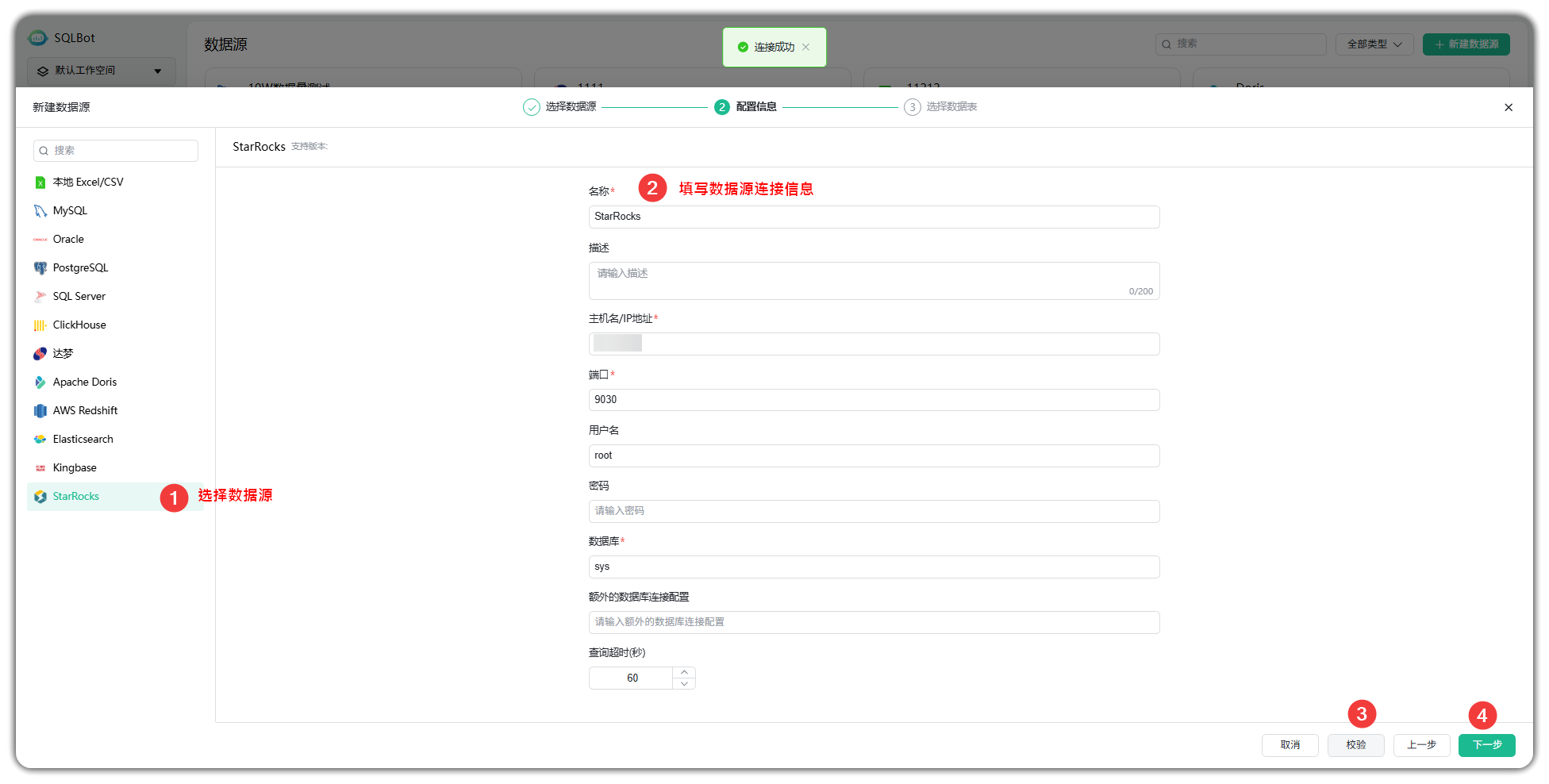Select the MySQL dolphin icon

pos(40,211)
